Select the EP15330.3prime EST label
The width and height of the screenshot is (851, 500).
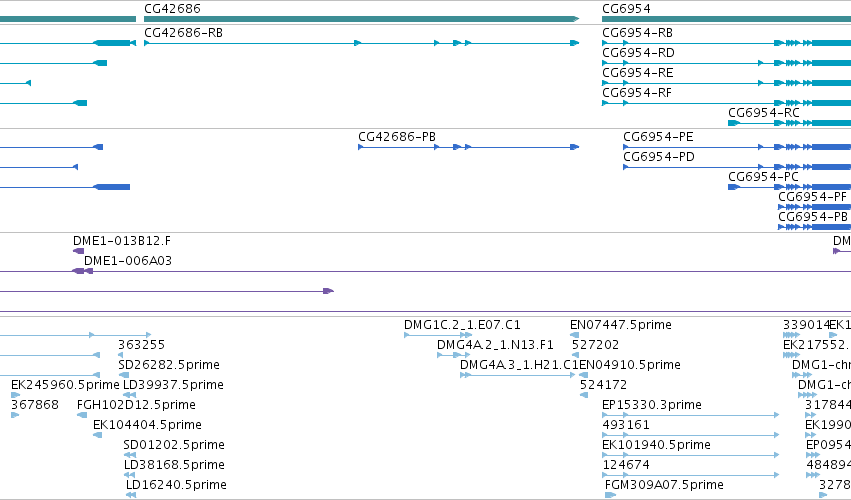tap(651, 405)
